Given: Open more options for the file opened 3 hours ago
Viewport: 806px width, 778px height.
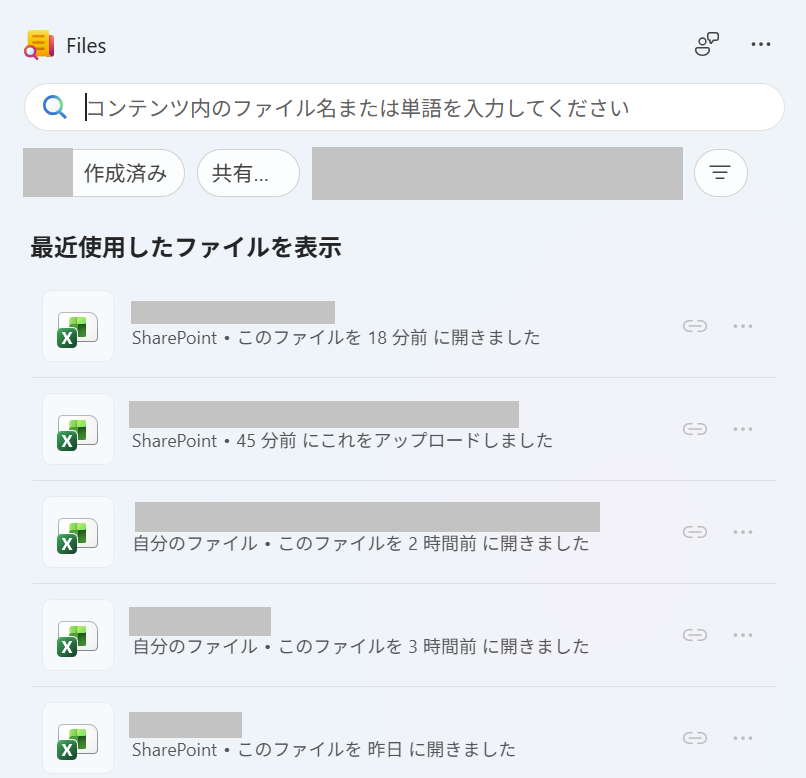Looking at the screenshot, I should coord(743,635).
